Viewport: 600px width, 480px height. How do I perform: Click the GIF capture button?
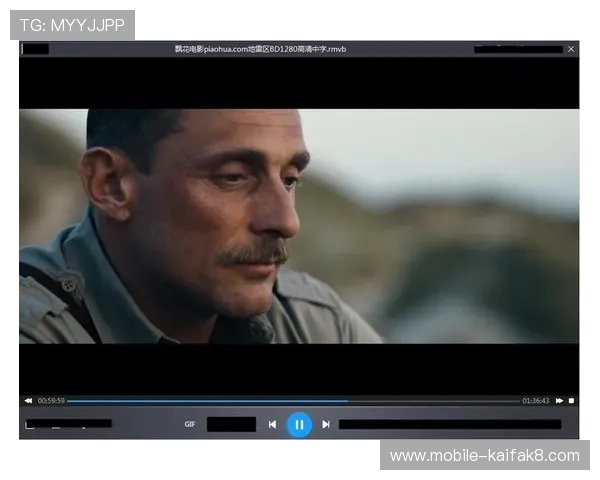click(190, 424)
